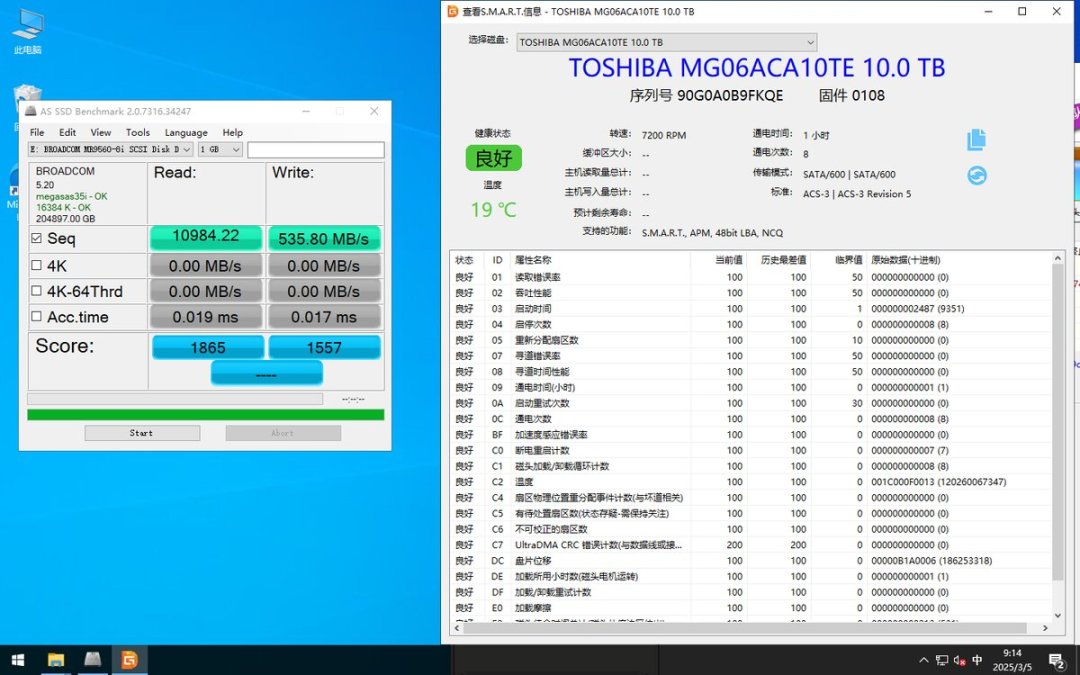Select the DC 盘片位移 row
The height and width of the screenshot is (675, 1080).
tap(751, 561)
